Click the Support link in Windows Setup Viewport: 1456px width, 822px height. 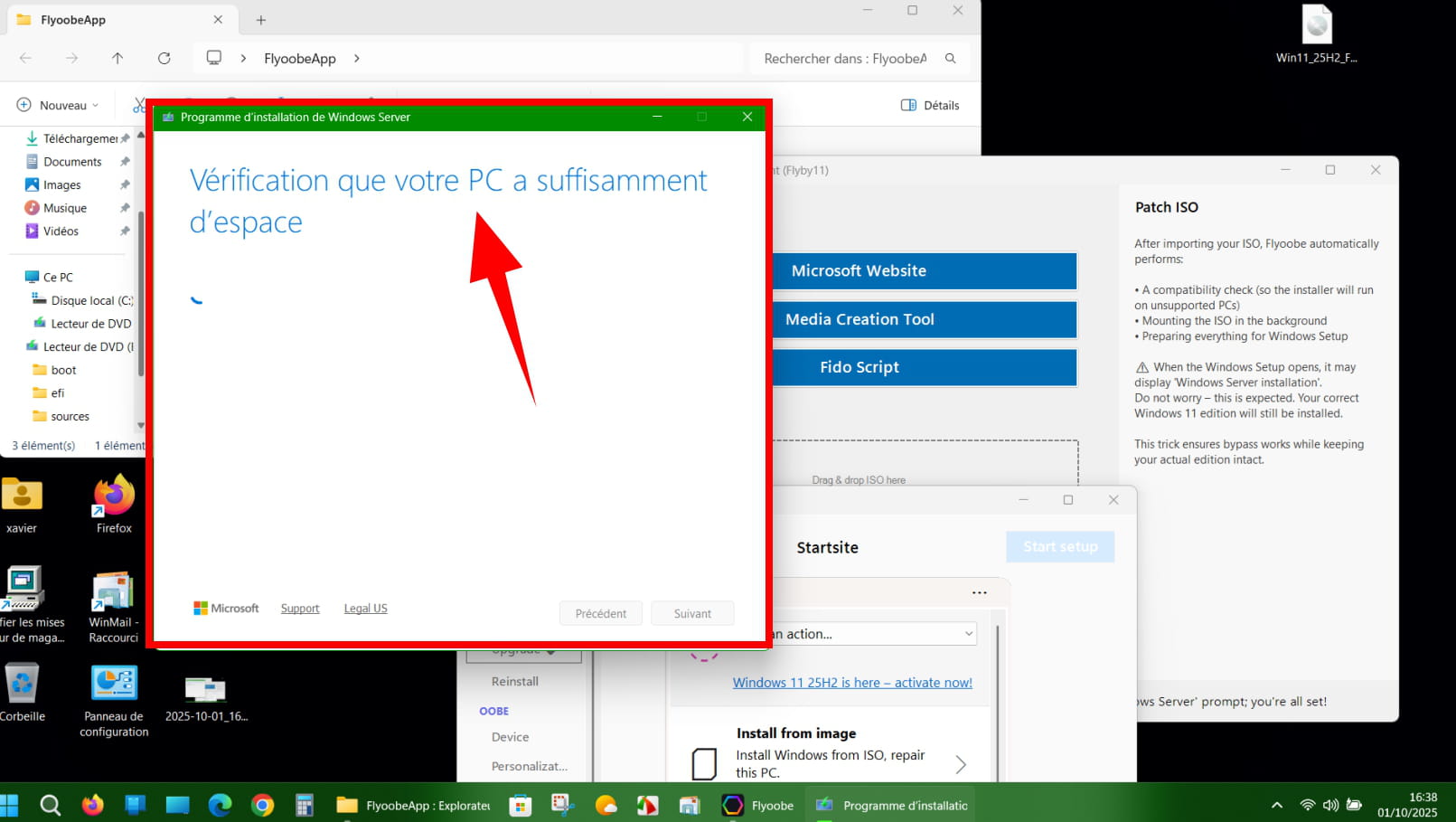[x=300, y=609]
